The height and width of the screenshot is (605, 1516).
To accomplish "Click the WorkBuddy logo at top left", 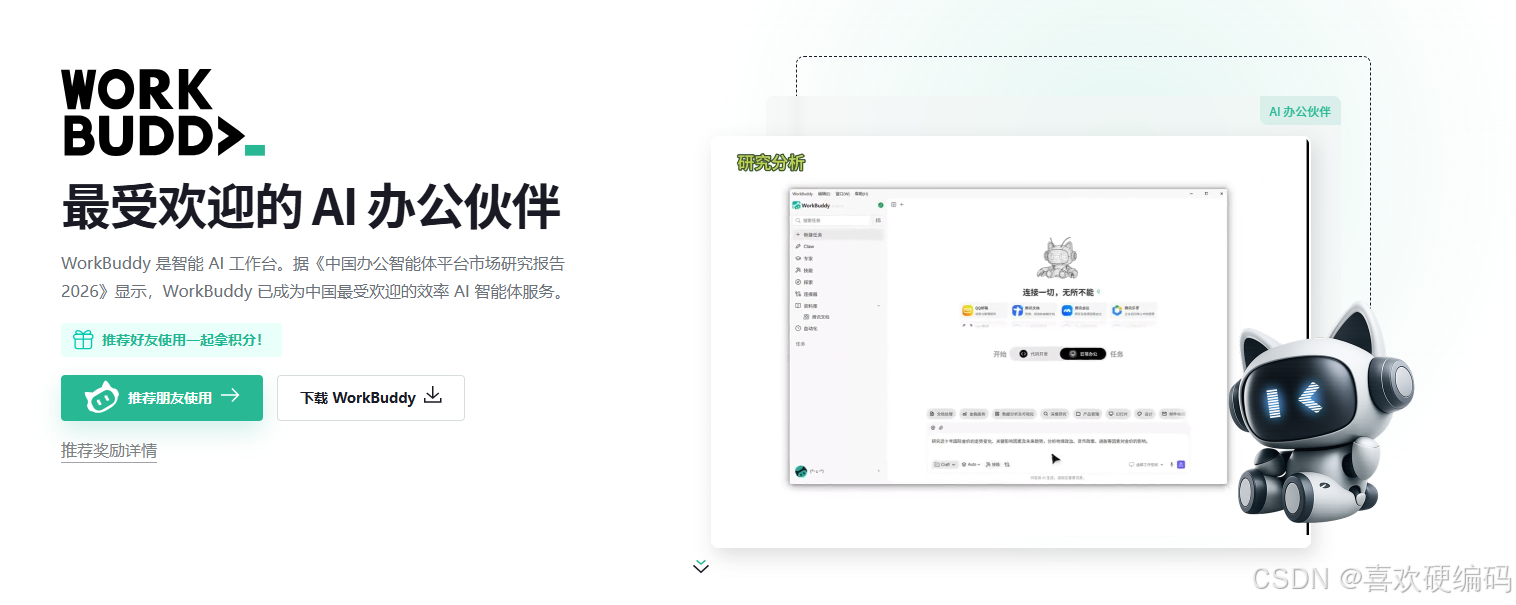I will click(163, 112).
